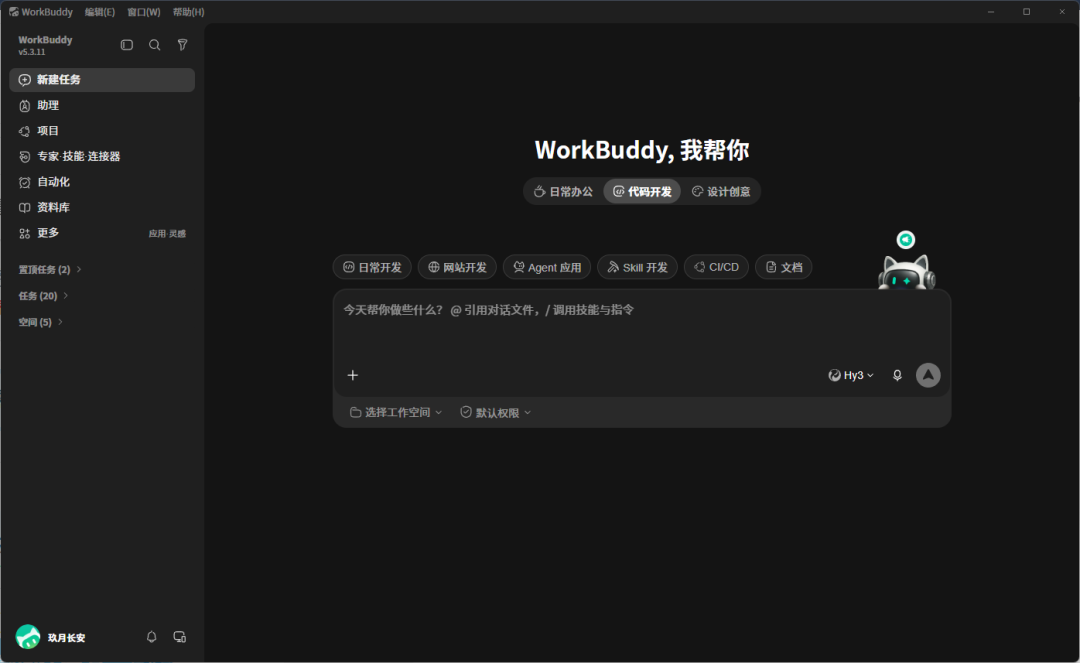Click the robot cat mascot
Viewport: 1080px width, 663px height.
click(906, 272)
